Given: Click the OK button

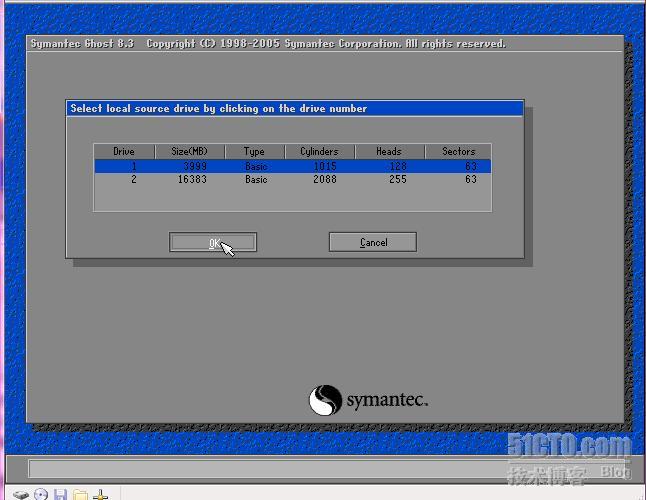Looking at the screenshot, I should coord(213,242).
